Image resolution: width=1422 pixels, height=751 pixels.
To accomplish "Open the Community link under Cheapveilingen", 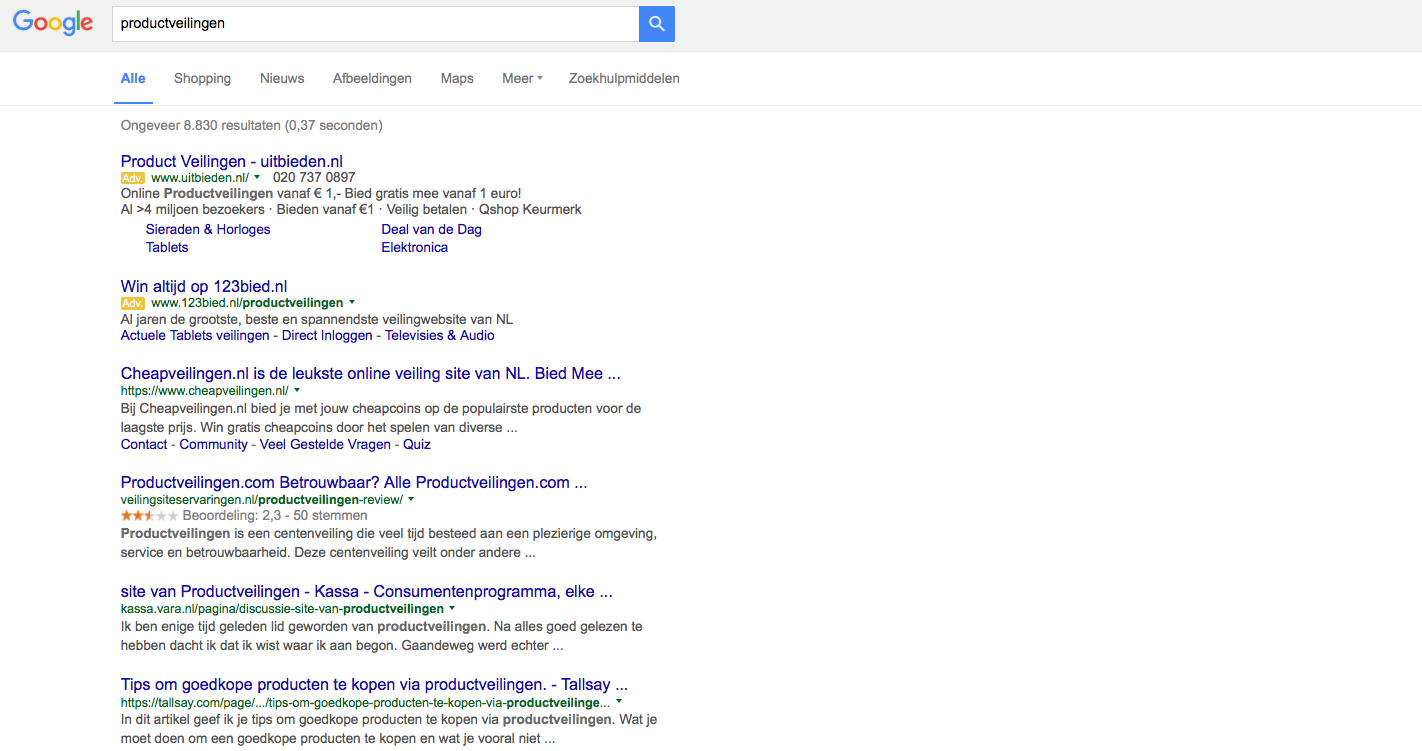I will click(214, 444).
